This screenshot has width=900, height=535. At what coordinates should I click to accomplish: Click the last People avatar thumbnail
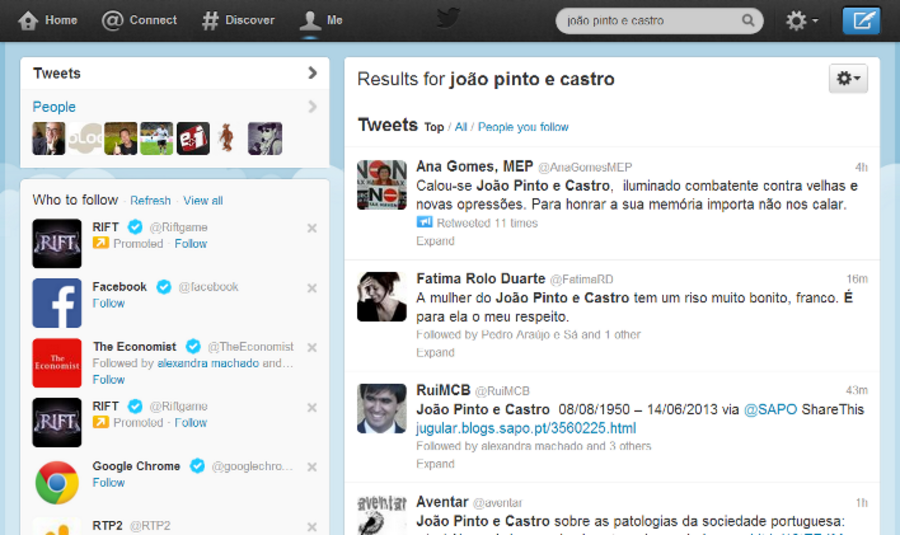click(x=265, y=138)
